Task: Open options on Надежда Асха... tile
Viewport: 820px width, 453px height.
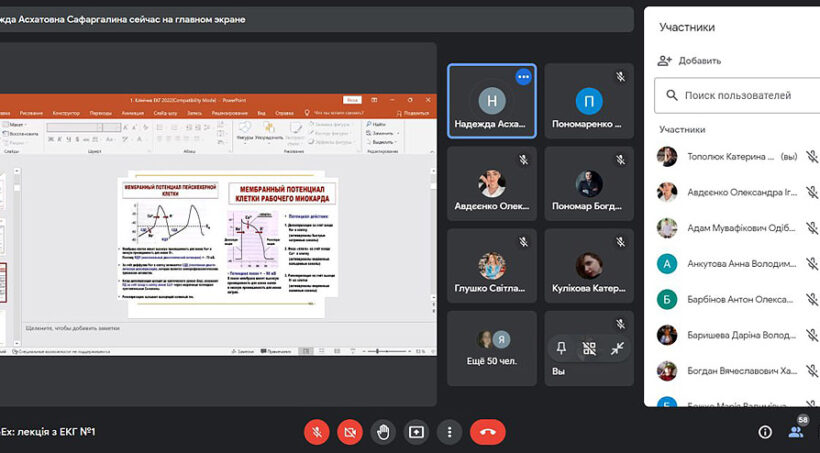Action: (x=523, y=77)
